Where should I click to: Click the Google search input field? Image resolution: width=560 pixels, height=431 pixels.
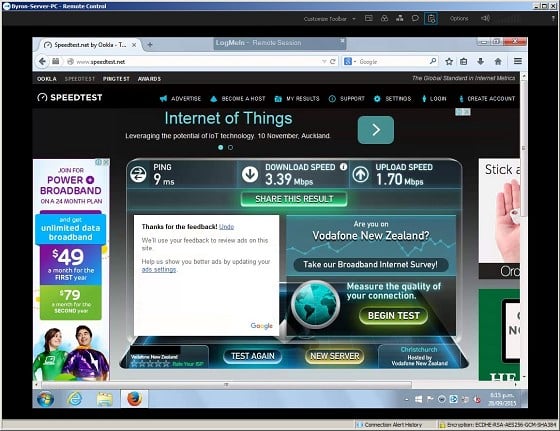(x=393, y=62)
